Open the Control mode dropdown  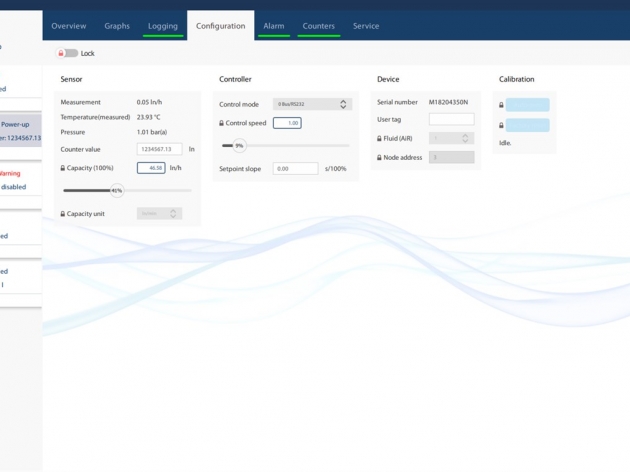tap(312, 104)
